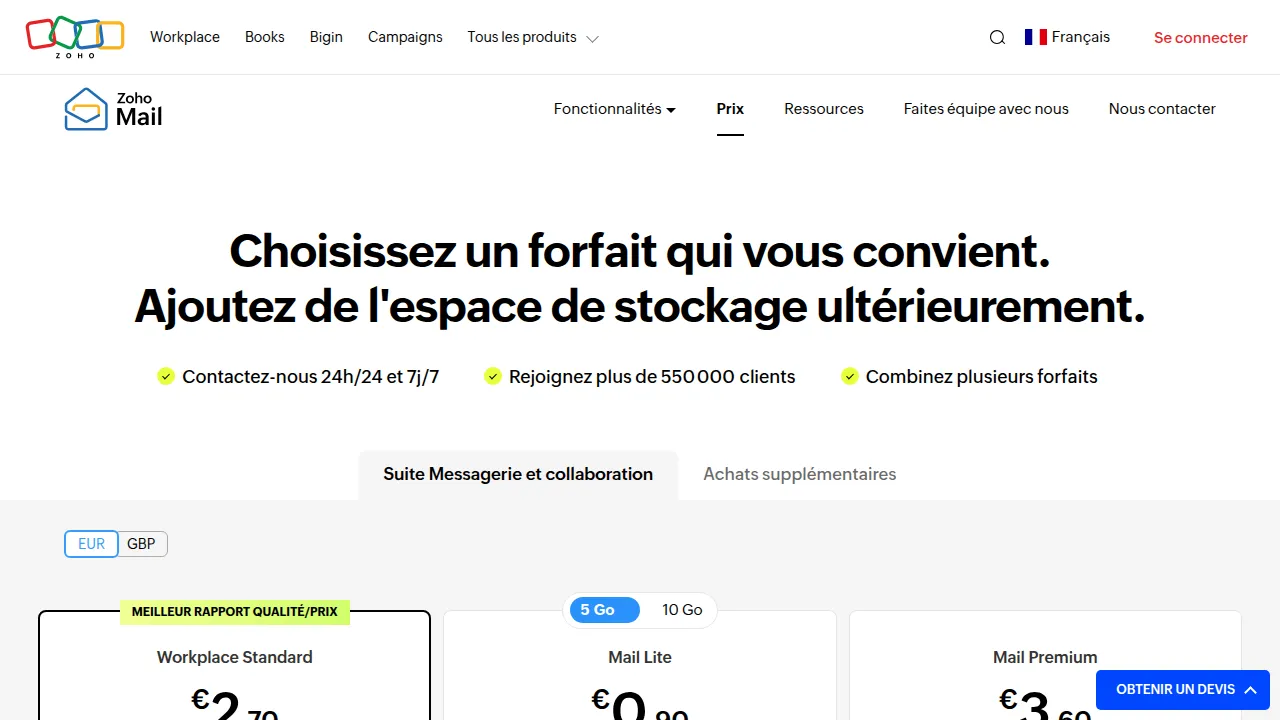Open Faites équipe avec nous
Viewport: 1280px width, 720px height.
(986, 109)
